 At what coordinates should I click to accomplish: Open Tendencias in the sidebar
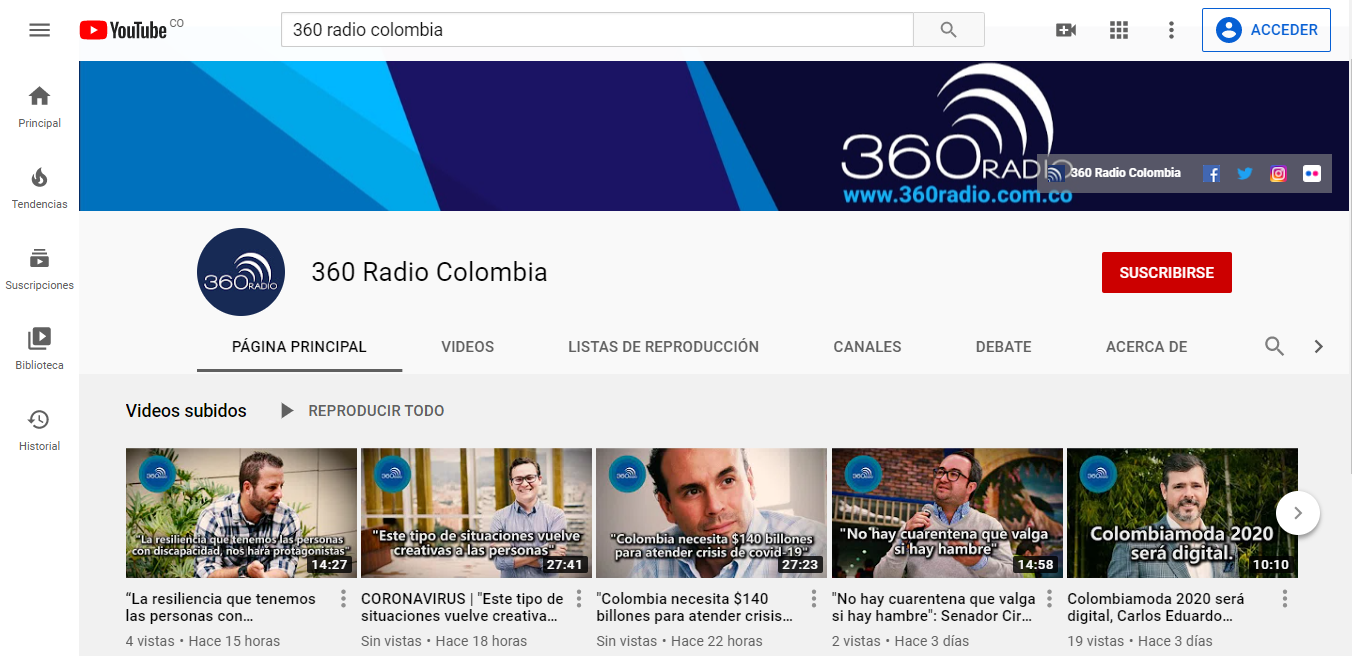point(39,188)
